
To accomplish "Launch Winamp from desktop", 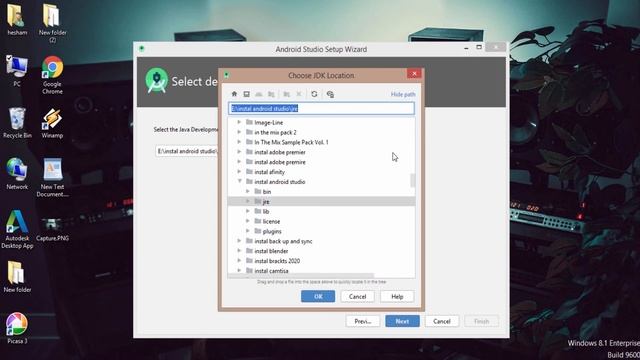I will coord(52,123).
